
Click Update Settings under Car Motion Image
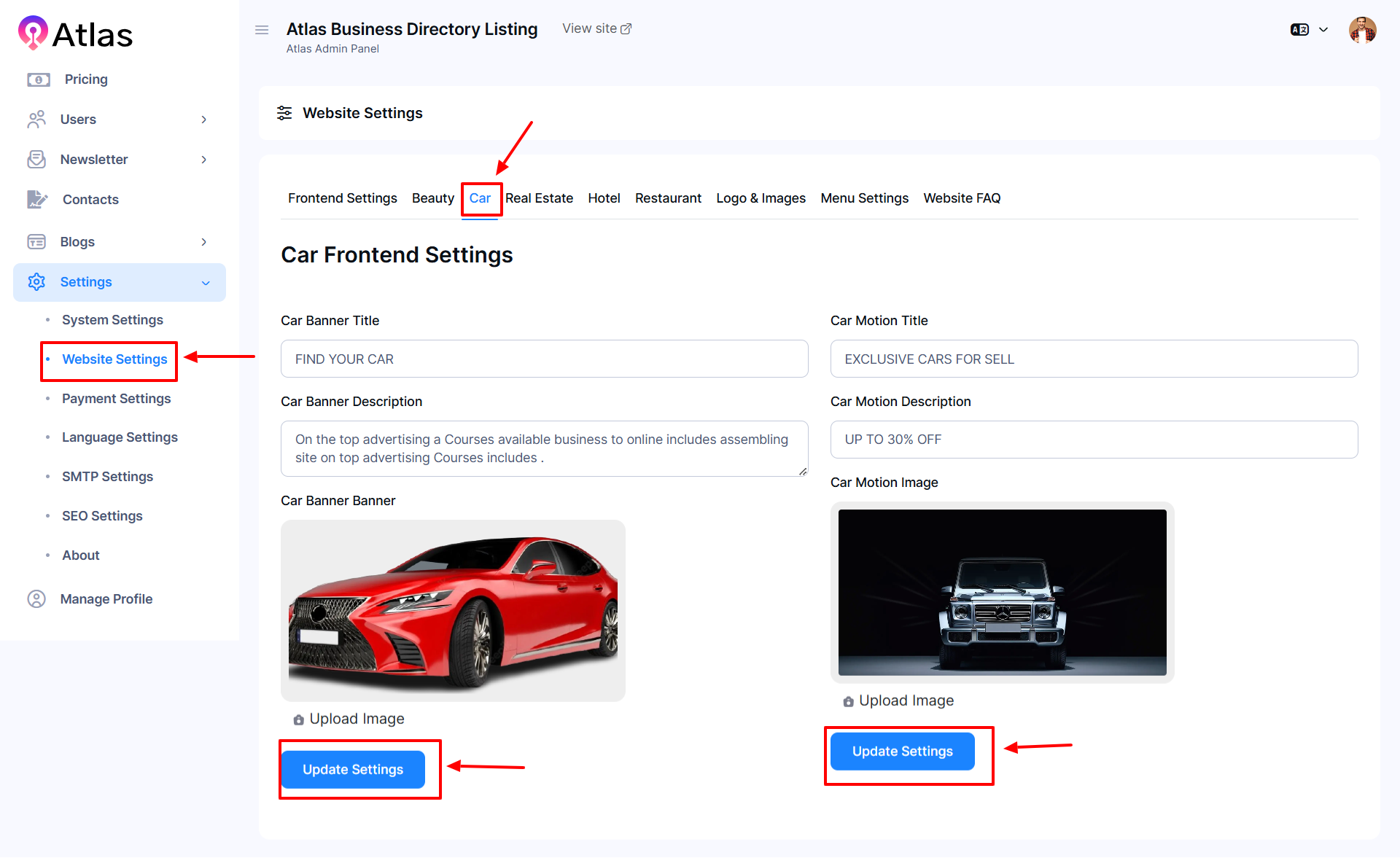[902, 752]
